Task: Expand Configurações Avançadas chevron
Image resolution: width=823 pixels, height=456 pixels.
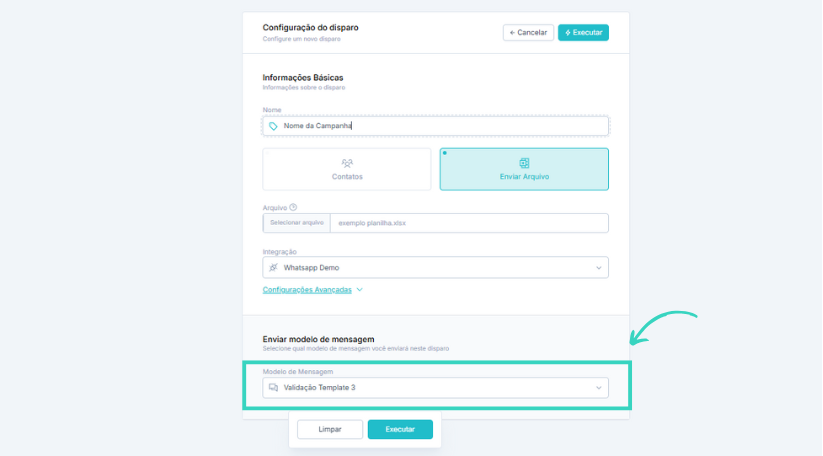Action: 360,290
